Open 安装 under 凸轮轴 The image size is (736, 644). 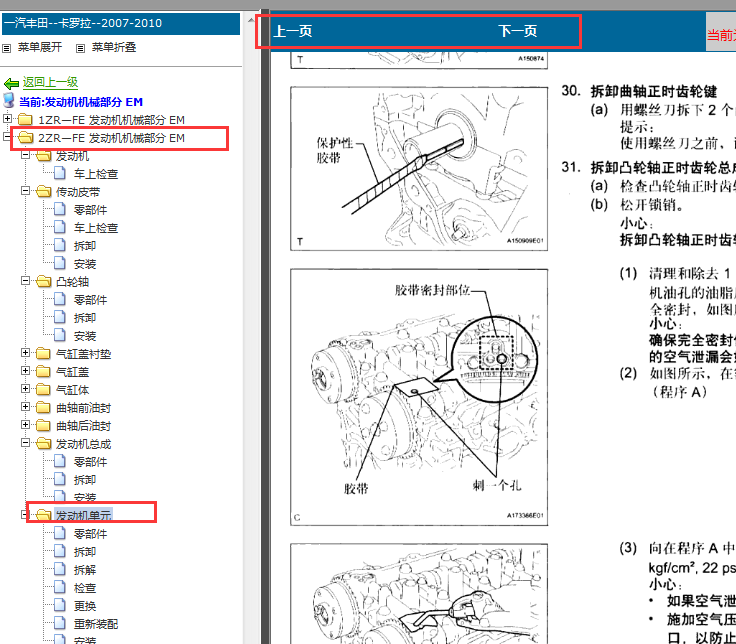click(x=85, y=336)
